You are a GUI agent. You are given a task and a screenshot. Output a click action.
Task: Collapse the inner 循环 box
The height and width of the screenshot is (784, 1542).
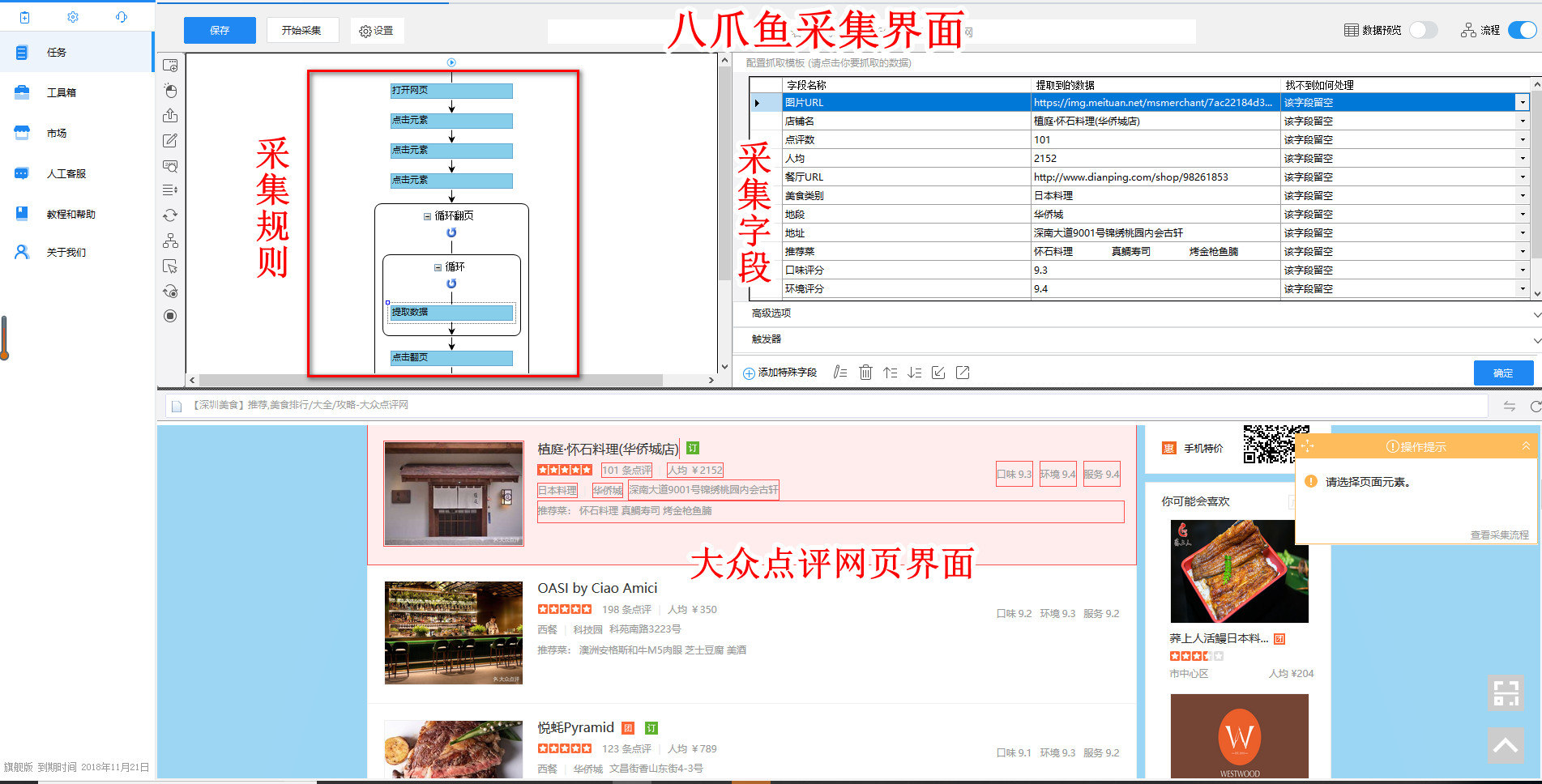tap(438, 267)
